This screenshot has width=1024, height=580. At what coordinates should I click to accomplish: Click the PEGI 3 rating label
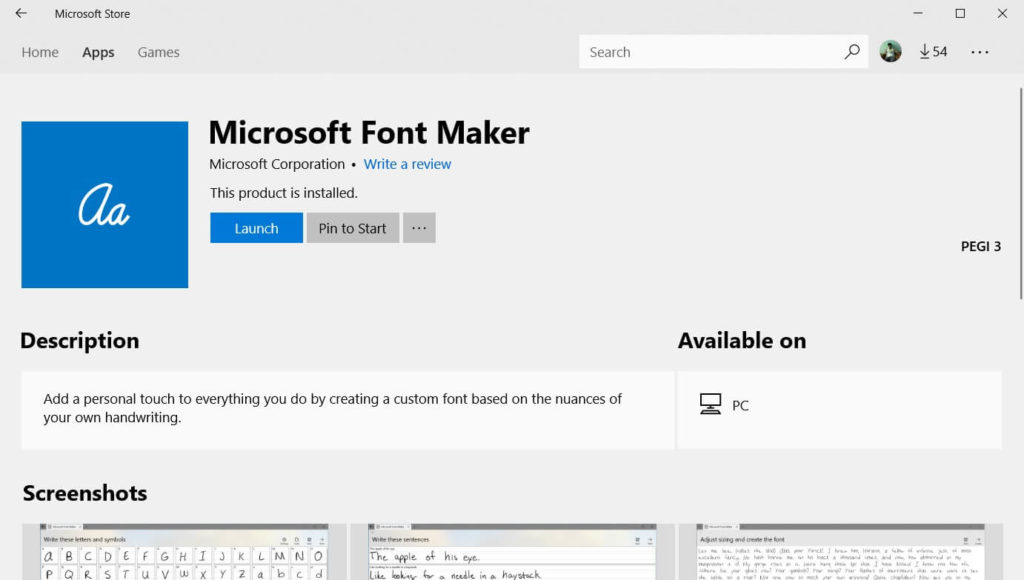coord(980,247)
